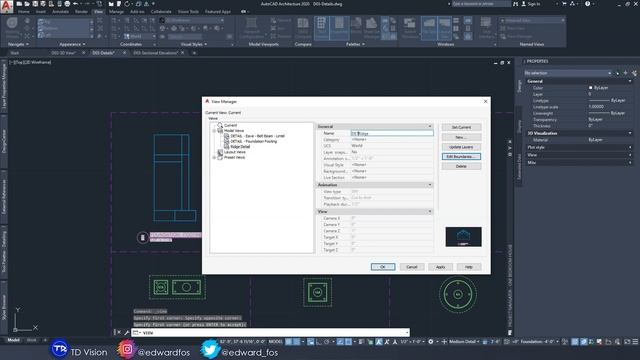Open the Manage ribbon tab

point(116,12)
